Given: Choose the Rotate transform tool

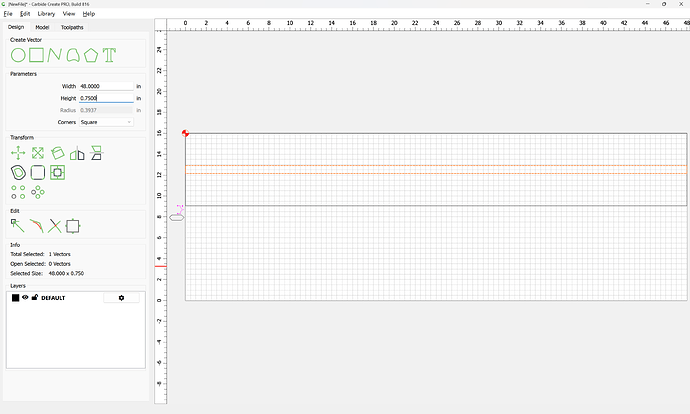Looking at the screenshot, I should coord(58,153).
